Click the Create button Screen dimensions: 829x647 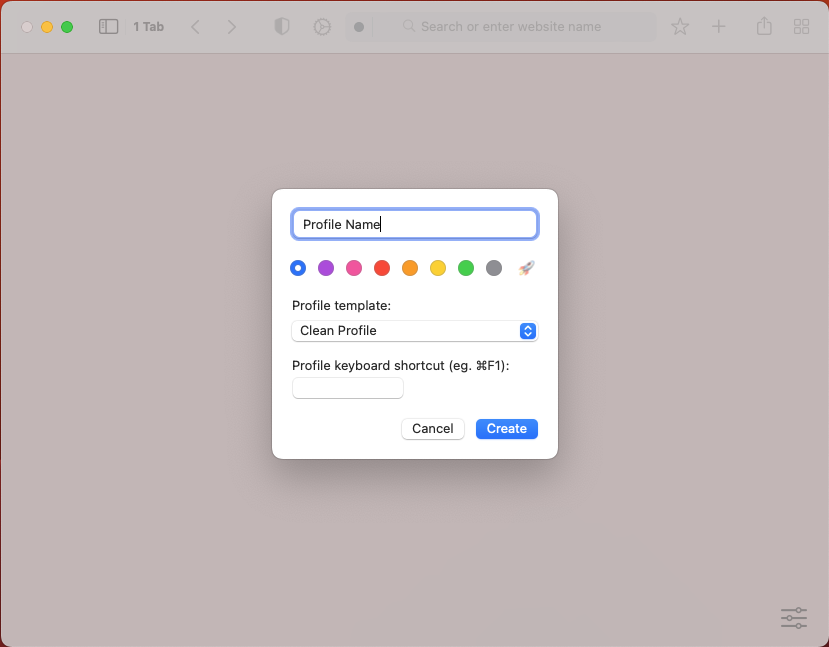tap(507, 429)
